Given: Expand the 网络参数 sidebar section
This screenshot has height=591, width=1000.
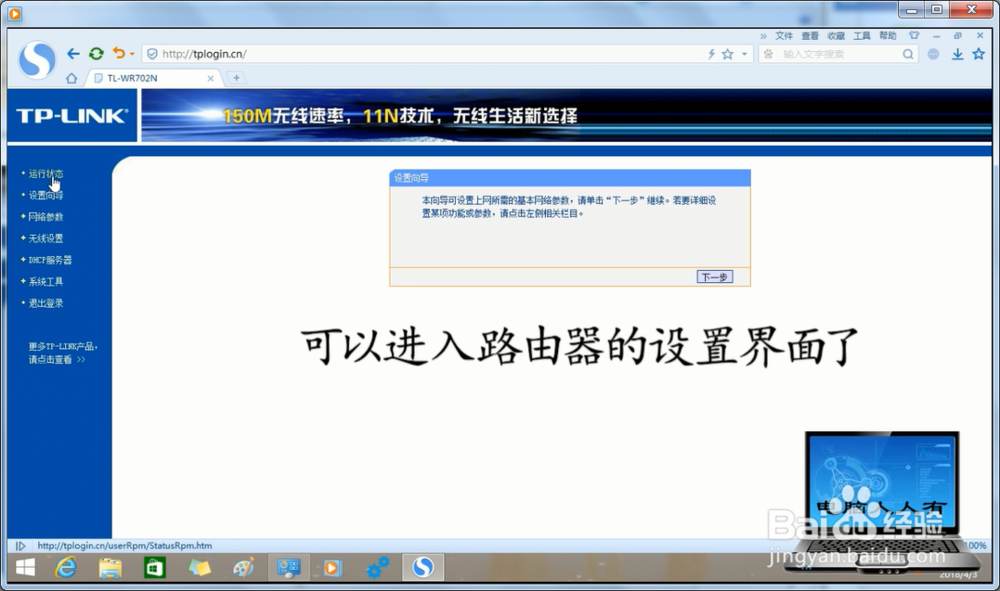Looking at the screenshot, I should coord(45,216).
